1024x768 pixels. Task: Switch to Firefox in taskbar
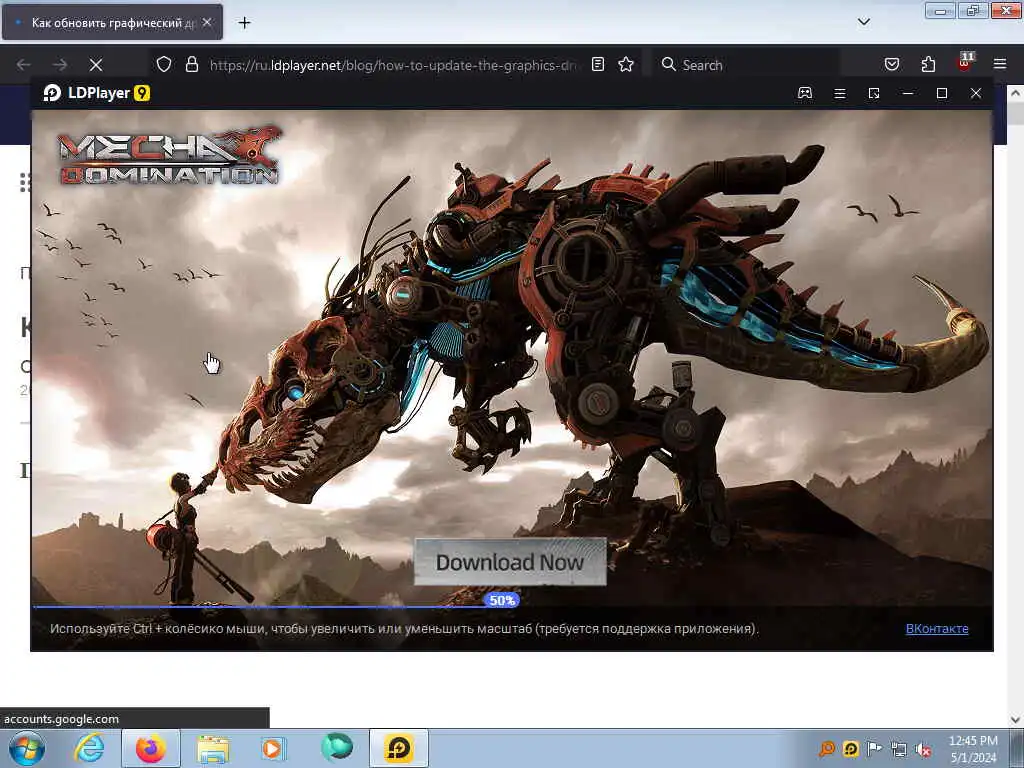pos(151,748)
